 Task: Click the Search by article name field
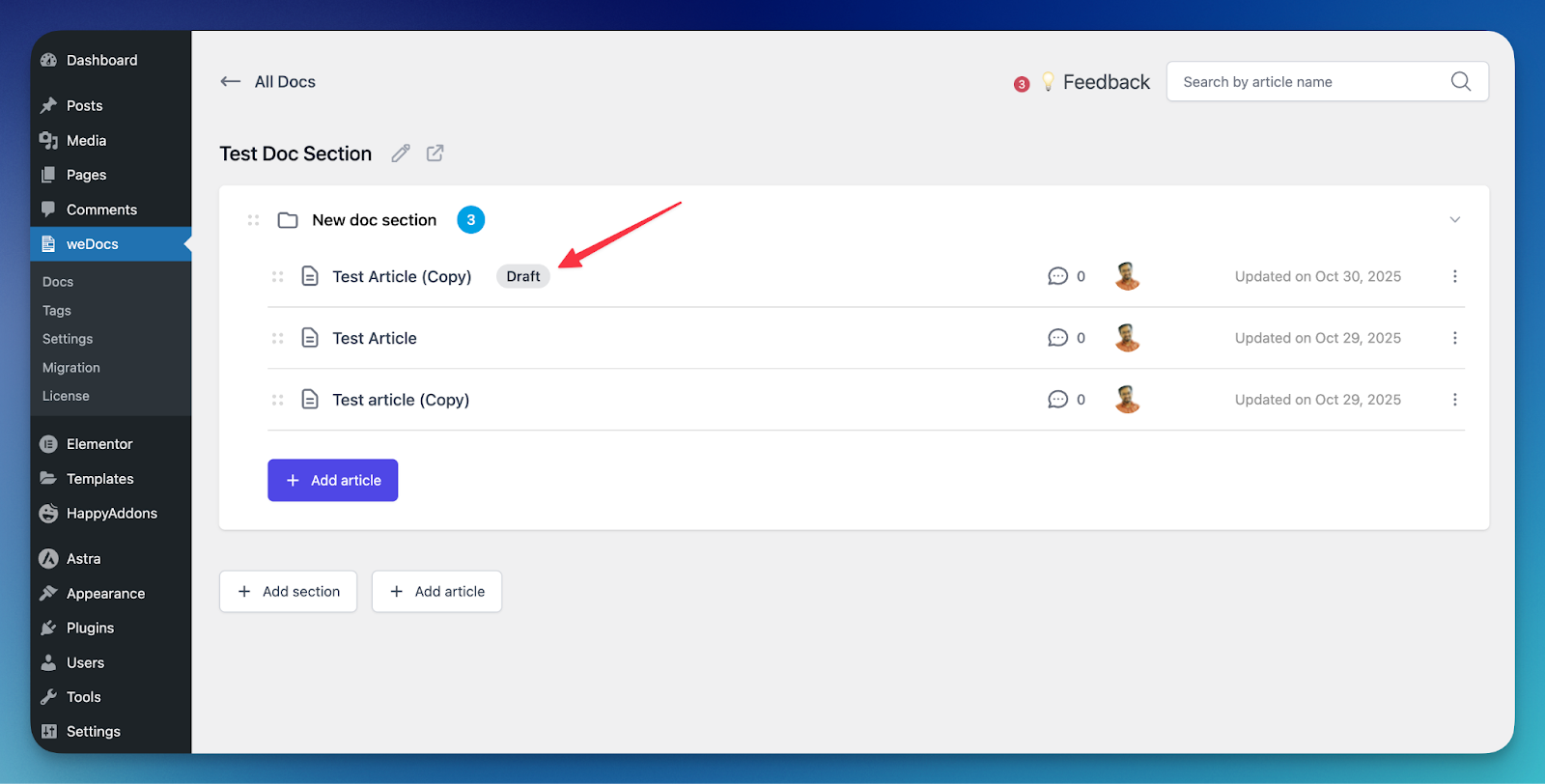click(1308, 82)
